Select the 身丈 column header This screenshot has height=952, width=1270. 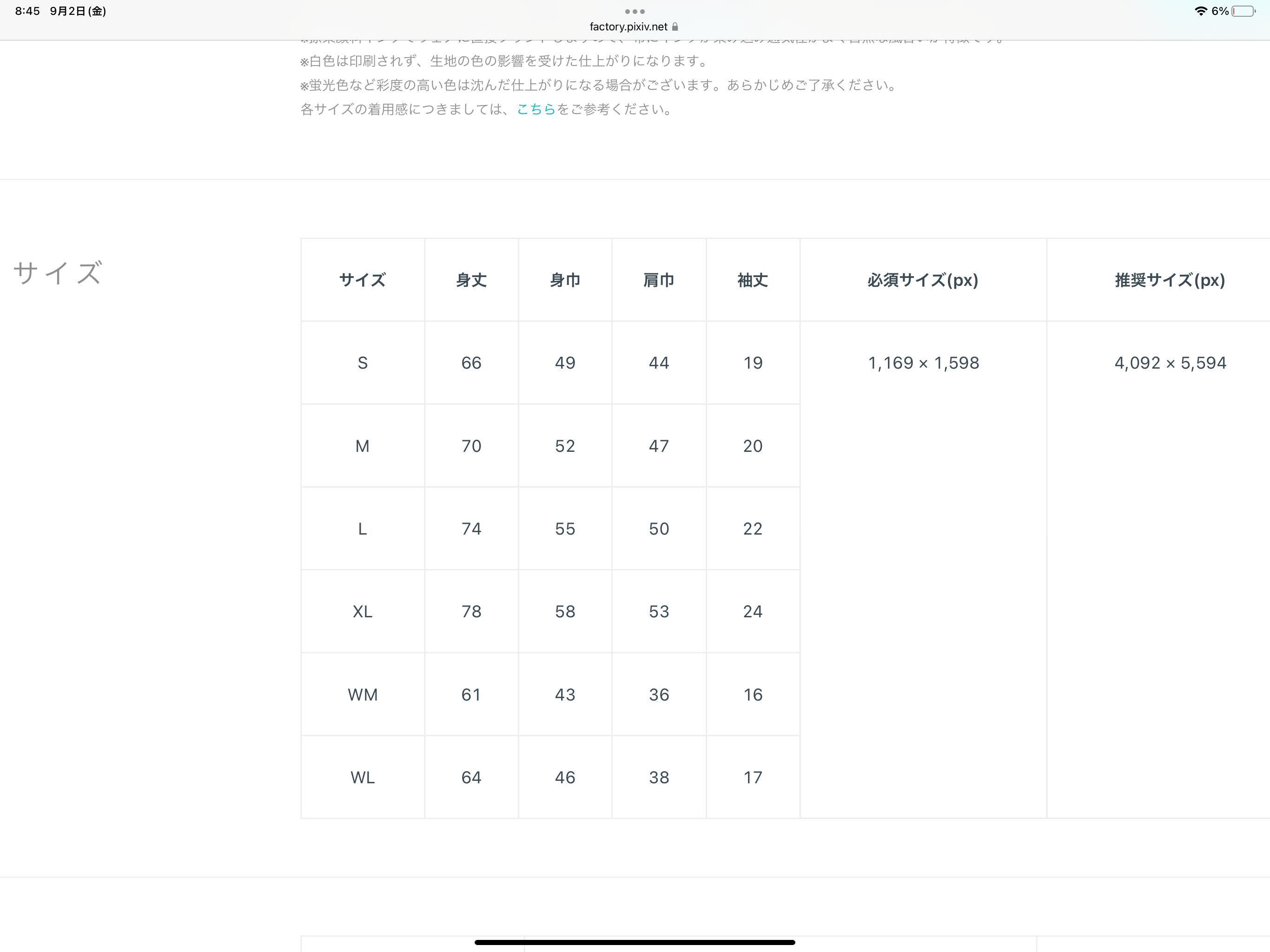pyautogui.click(x=471, y=280)
